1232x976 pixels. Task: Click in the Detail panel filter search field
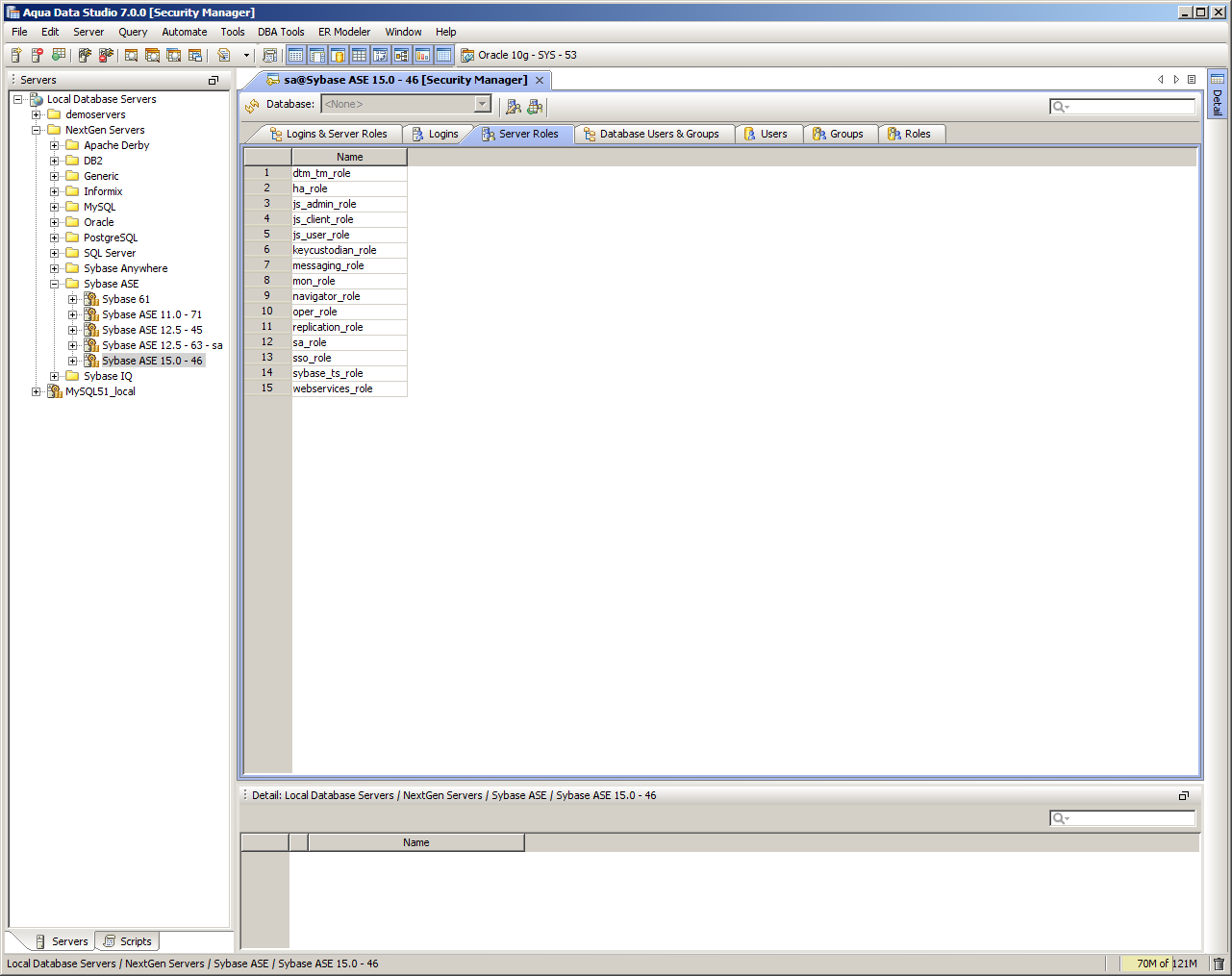click(x=1122, y=817)
